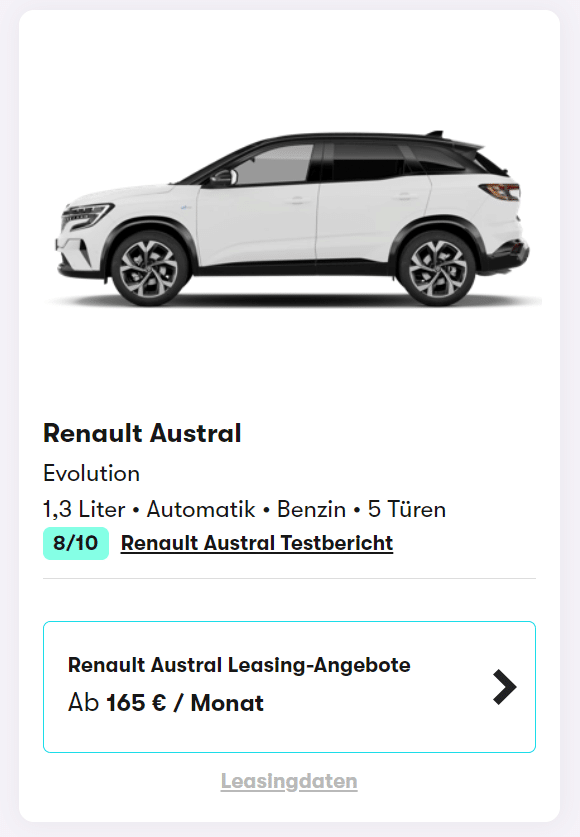Click the car's front headlight
This screenshot has width=580, height=837.
(87, 215)
